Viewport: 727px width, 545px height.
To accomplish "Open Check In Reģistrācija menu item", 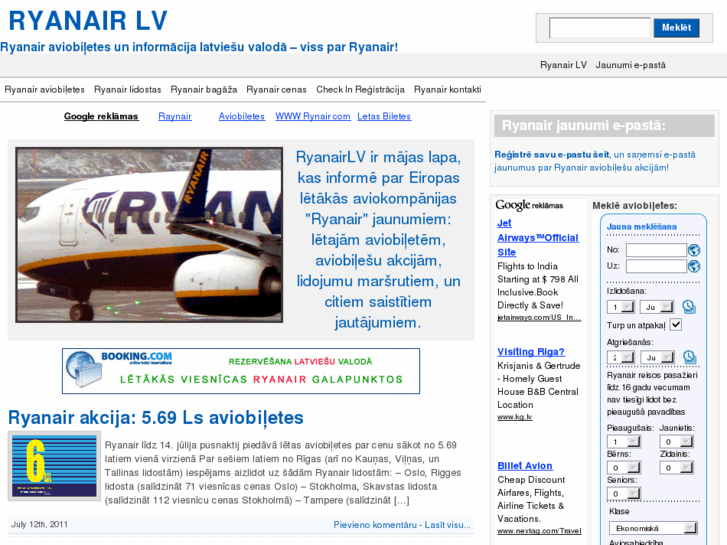I will pos(360,90).
